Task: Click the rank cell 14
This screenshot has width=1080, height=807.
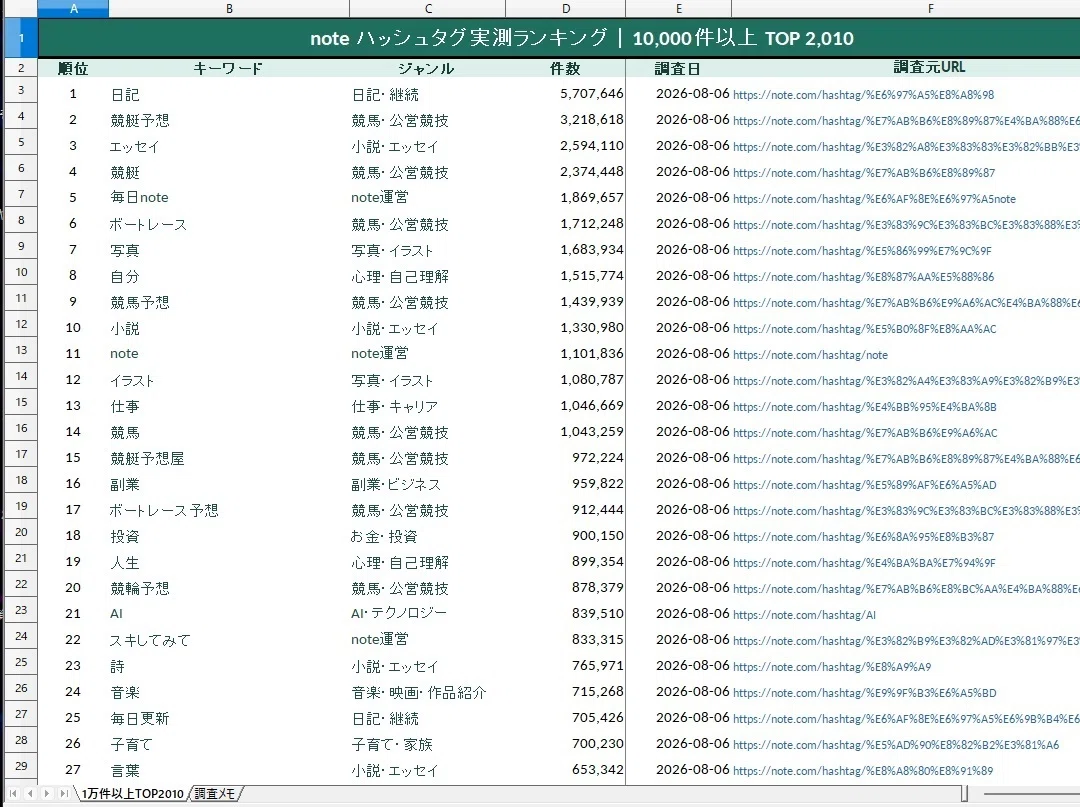Action: 73,432
